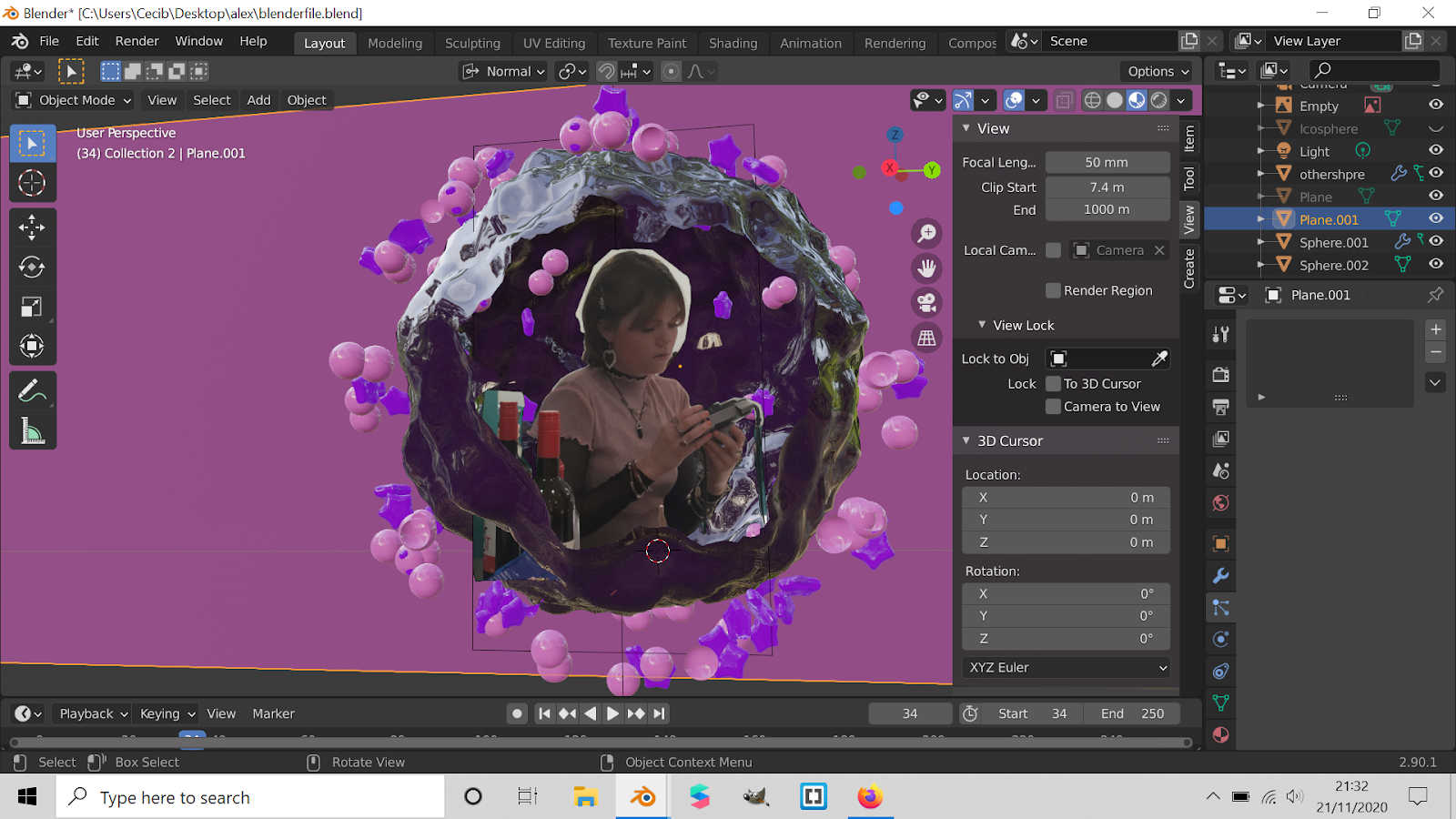Open the File menu

point(49,41)
